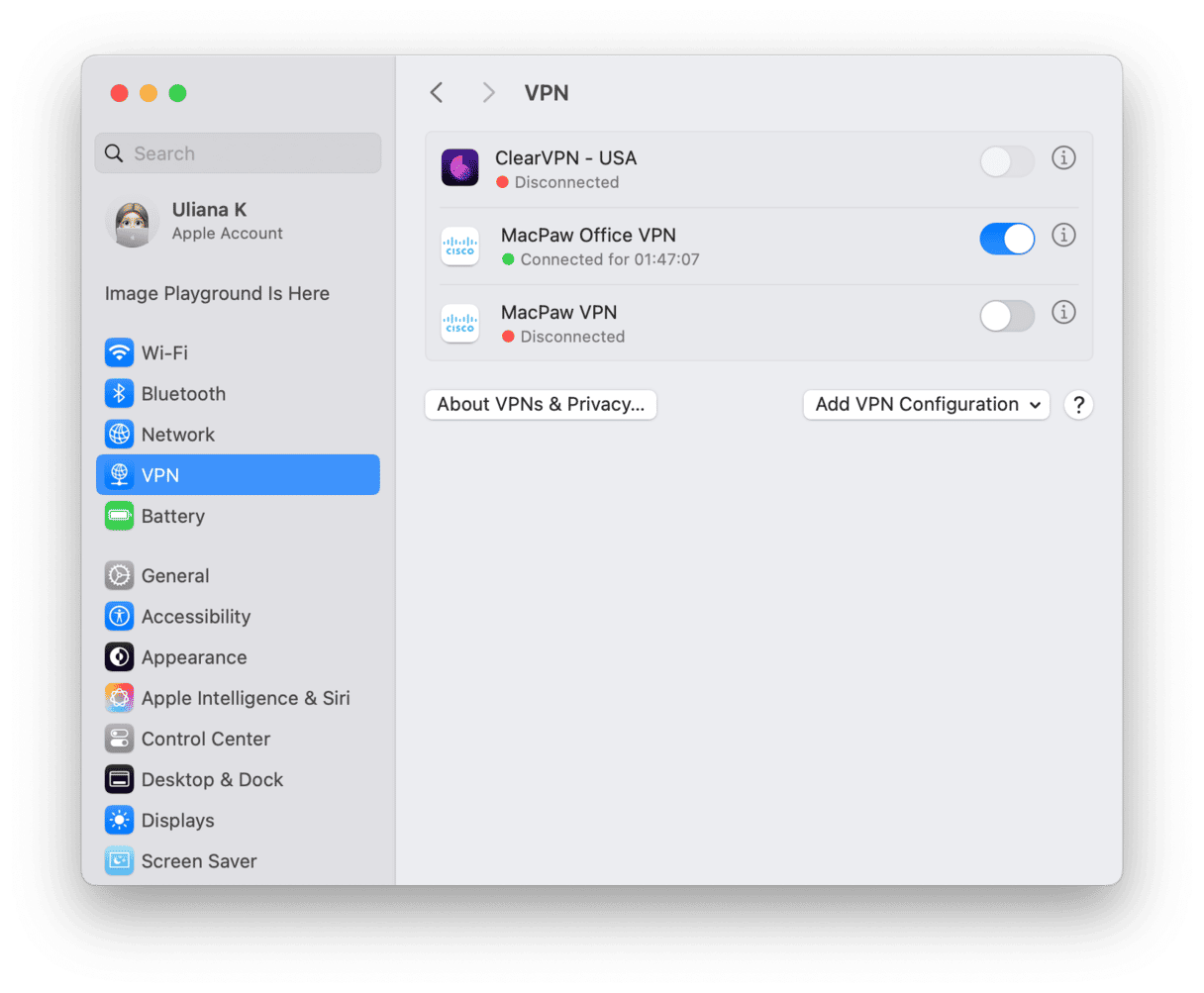Close the window with red button

point(119,93)
